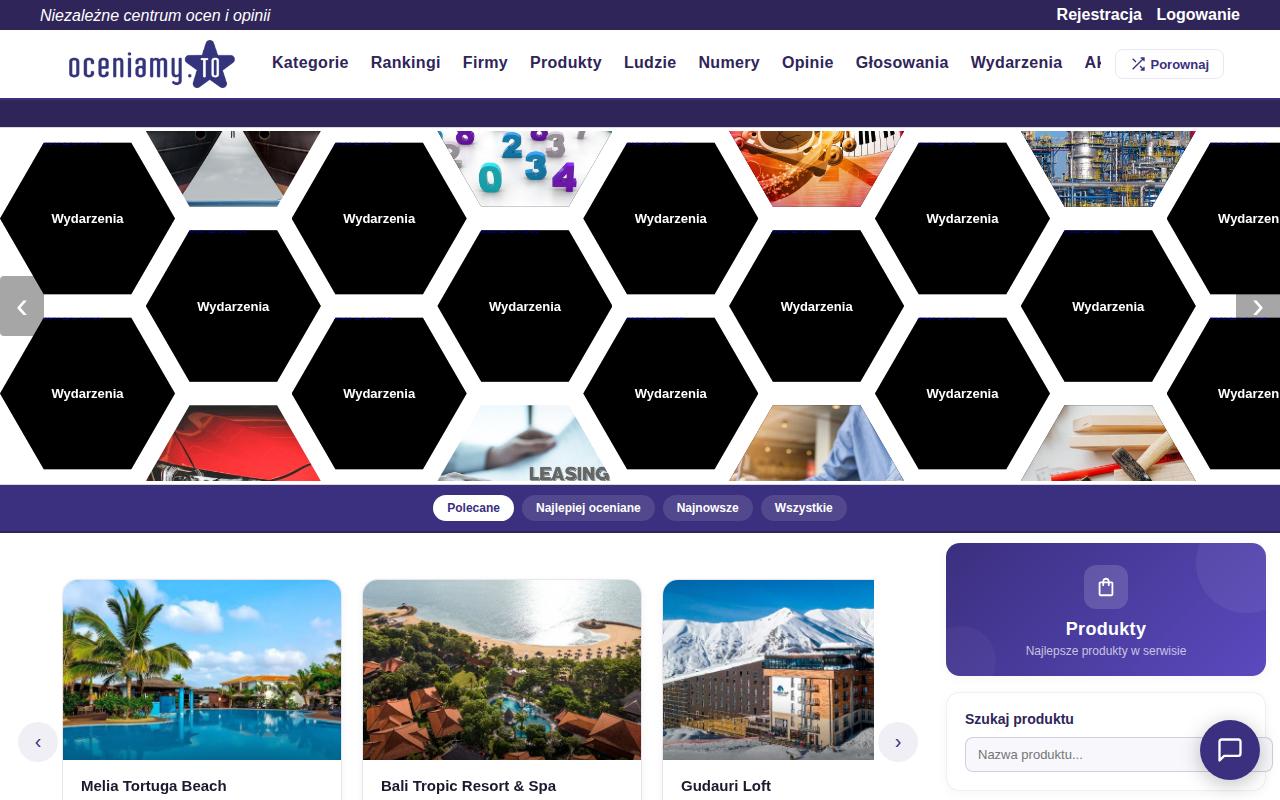Choose the Wszystkie filter pill
Image resolution: width=1280 pixels, height=800 pixels.
click(803, 508)
